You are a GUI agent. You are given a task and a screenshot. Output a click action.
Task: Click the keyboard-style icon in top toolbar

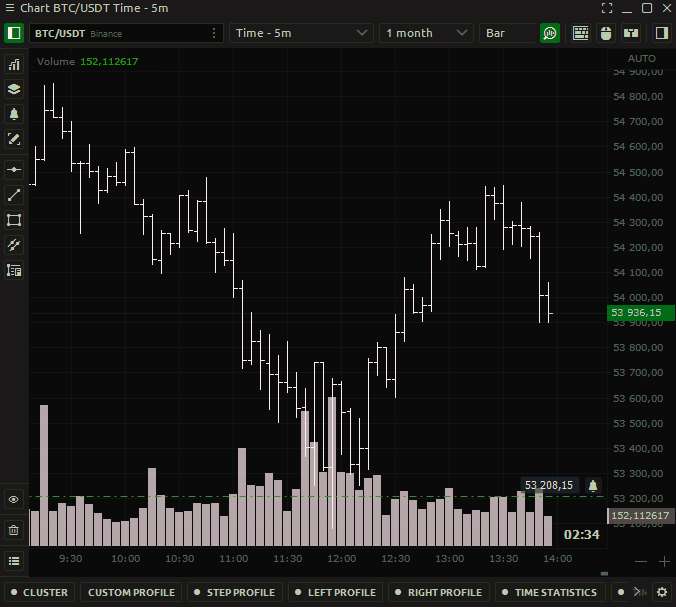[x=580, y=33]
